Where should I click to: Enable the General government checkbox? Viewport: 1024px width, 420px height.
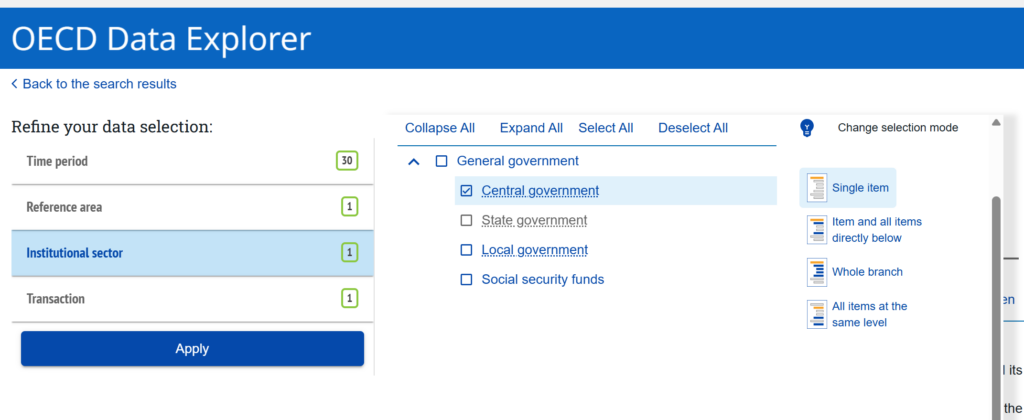click(x=441, y=161)
